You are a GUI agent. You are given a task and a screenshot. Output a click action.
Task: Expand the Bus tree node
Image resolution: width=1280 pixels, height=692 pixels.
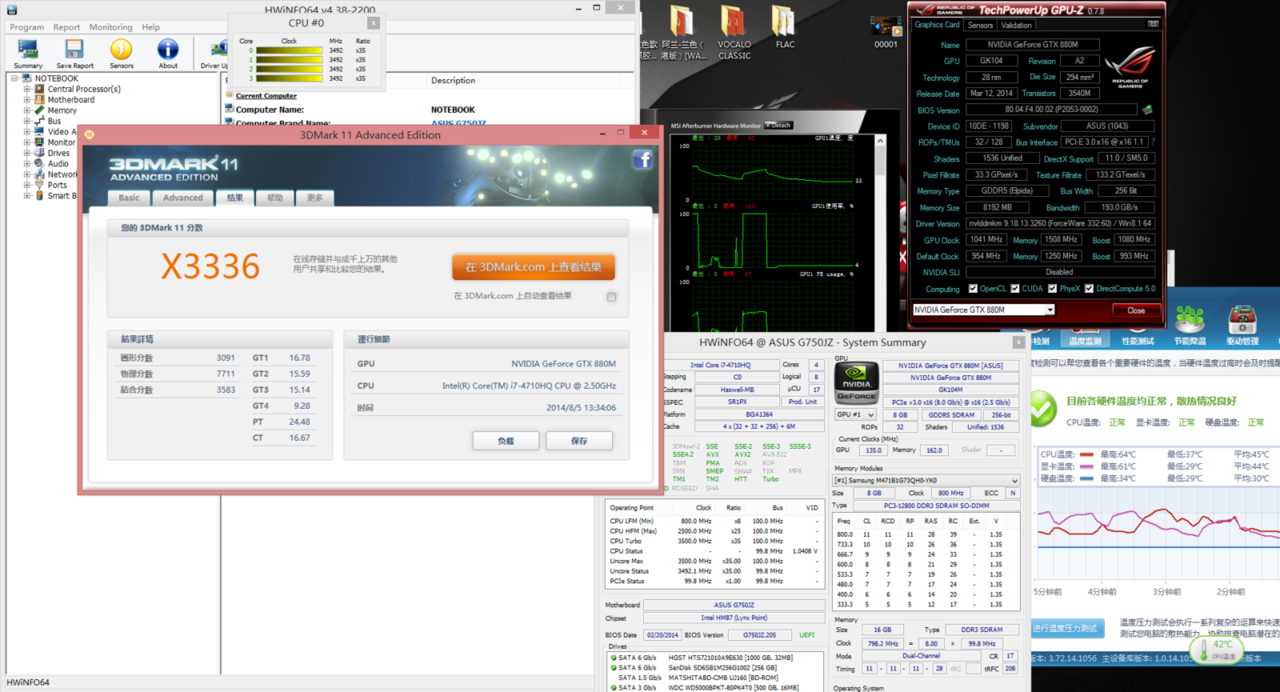pos(27,121)
